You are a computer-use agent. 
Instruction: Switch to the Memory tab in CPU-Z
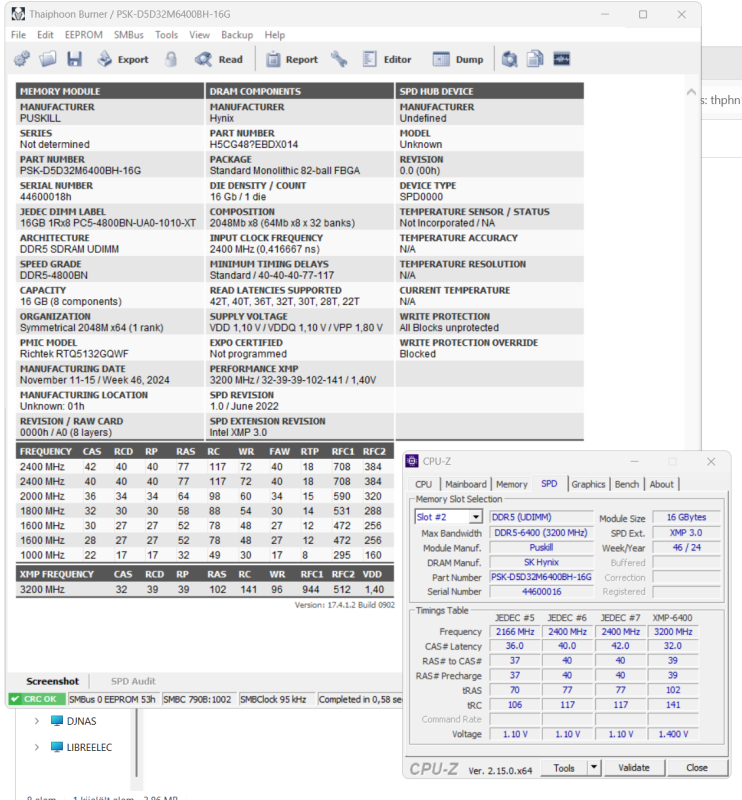511,484
